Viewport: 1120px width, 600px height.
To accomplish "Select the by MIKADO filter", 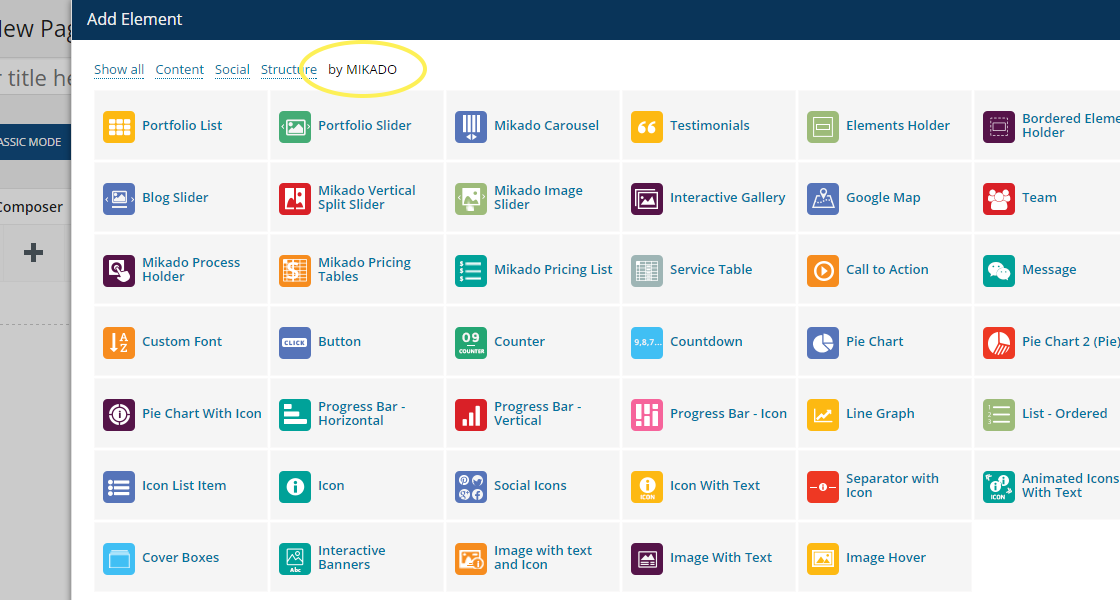I will click(x=362, y=70).
